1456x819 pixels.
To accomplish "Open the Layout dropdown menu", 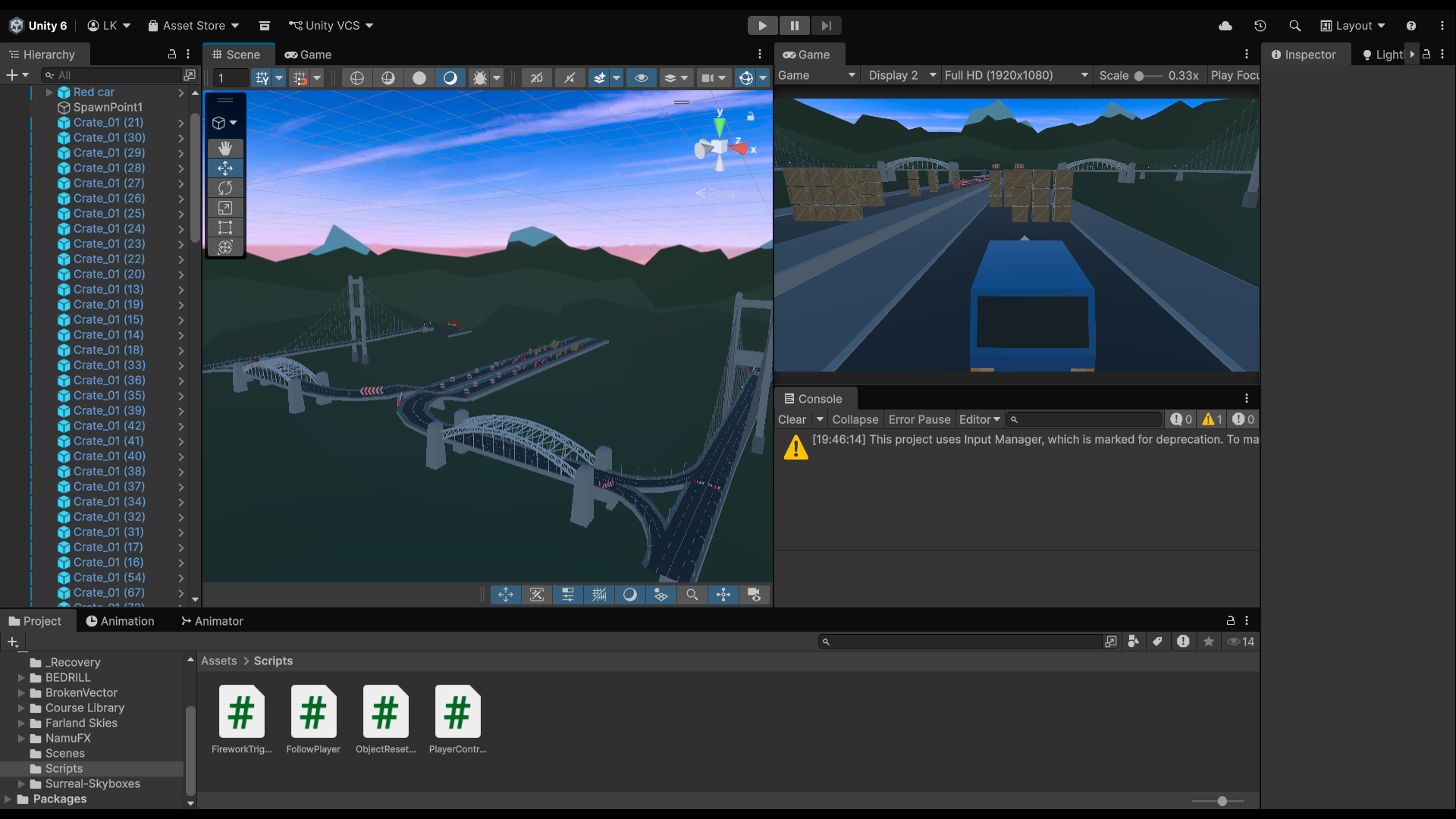I will [1354, 26].
